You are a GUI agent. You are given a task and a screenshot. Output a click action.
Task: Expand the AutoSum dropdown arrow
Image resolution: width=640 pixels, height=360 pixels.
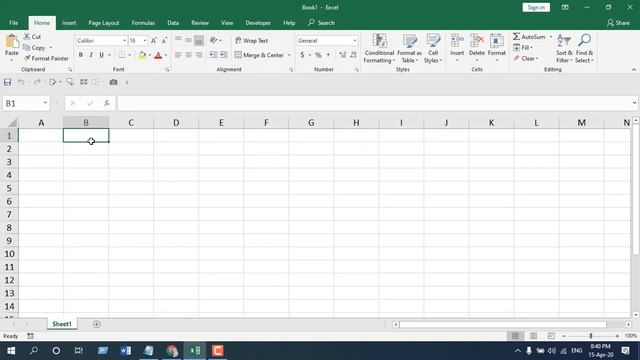point(550,37)
